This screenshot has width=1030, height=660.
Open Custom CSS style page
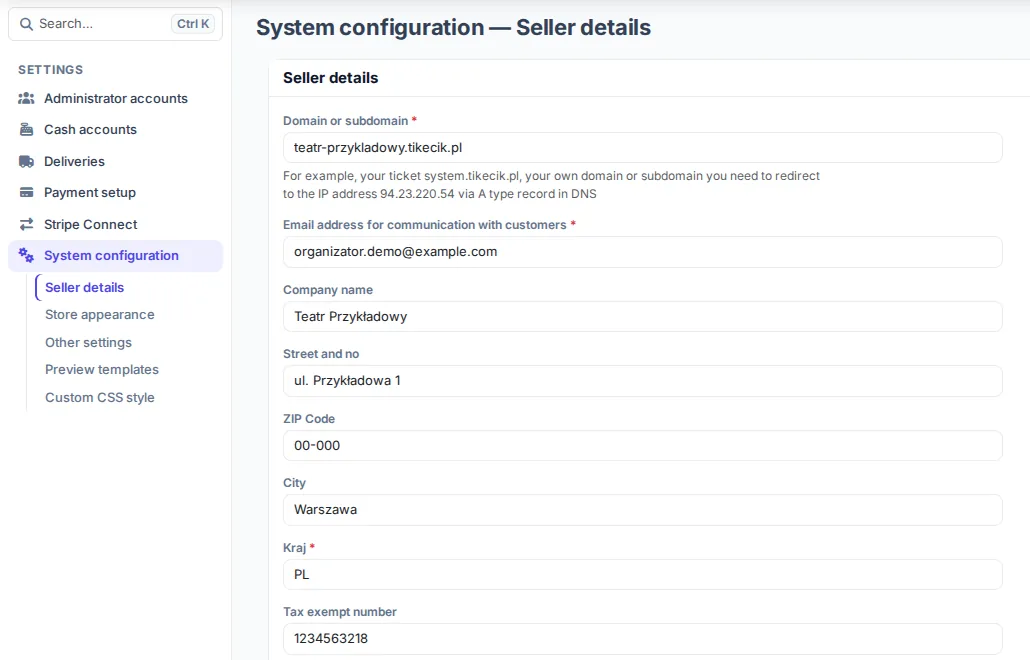pyautogui.click(x=100, y=397)
